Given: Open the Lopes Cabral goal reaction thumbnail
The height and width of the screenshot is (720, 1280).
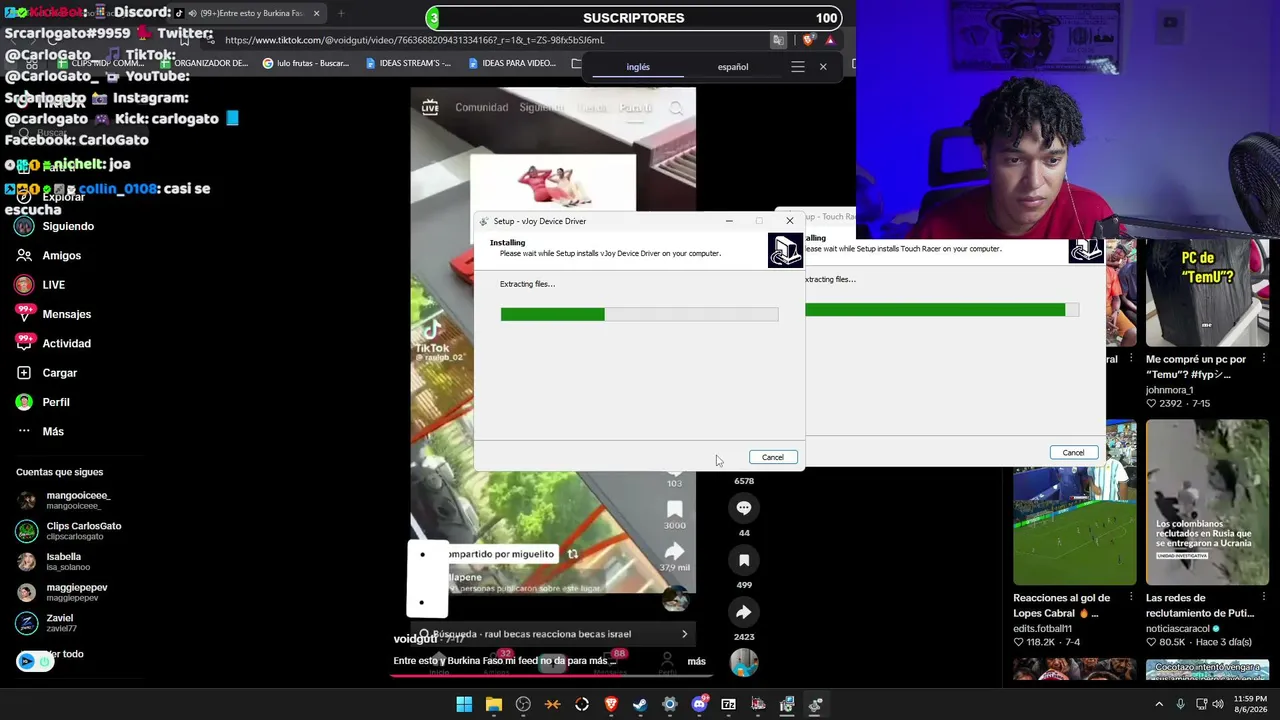Looking at the screenshot, I should (1075, 502).
